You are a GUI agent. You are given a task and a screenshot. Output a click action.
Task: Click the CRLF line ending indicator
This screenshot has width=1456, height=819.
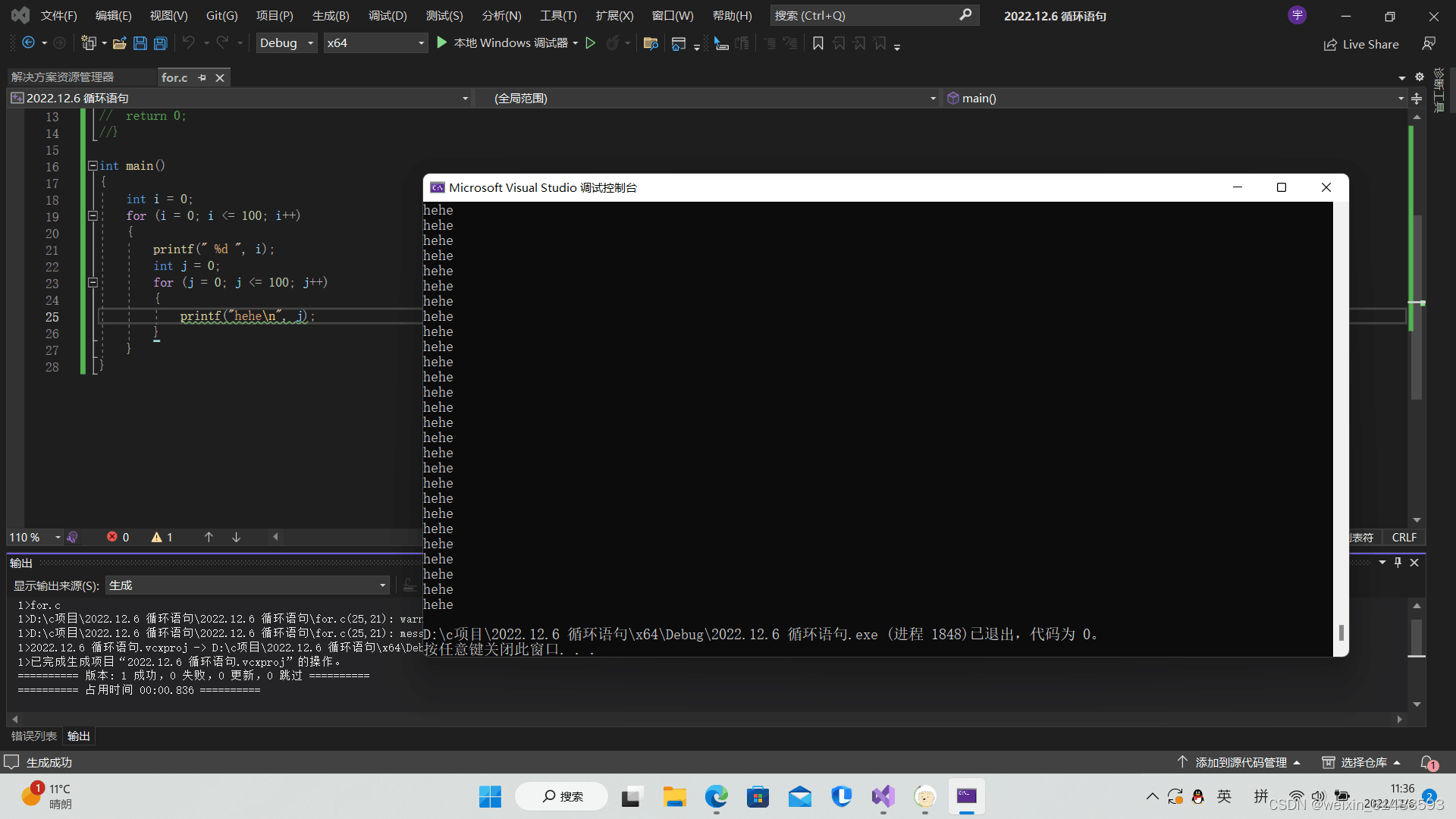click(x=1404, y=537)
